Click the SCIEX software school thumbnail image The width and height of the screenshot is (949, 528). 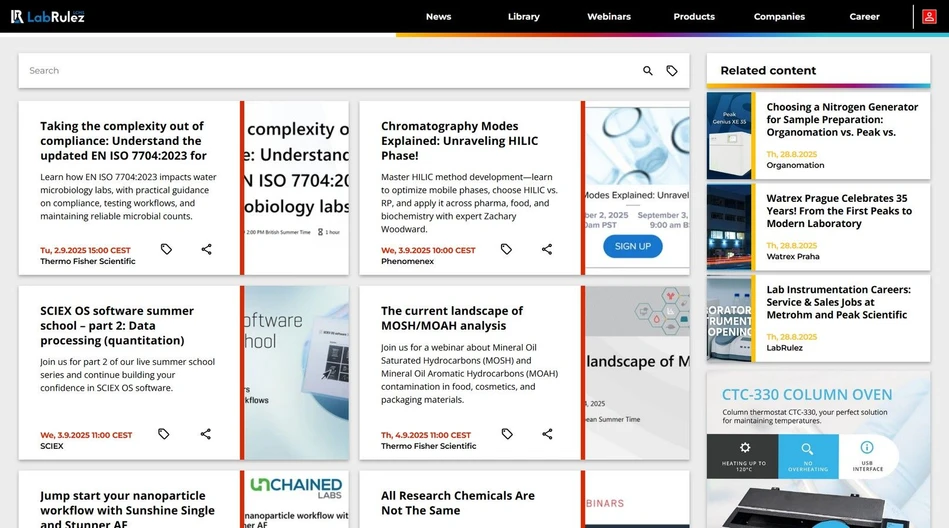click(297, 372)
